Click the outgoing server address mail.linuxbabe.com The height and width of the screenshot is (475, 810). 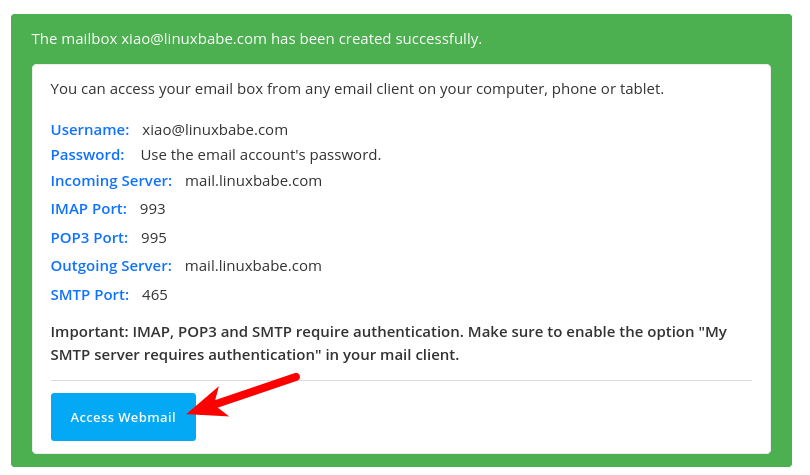[x=253, y=266]
